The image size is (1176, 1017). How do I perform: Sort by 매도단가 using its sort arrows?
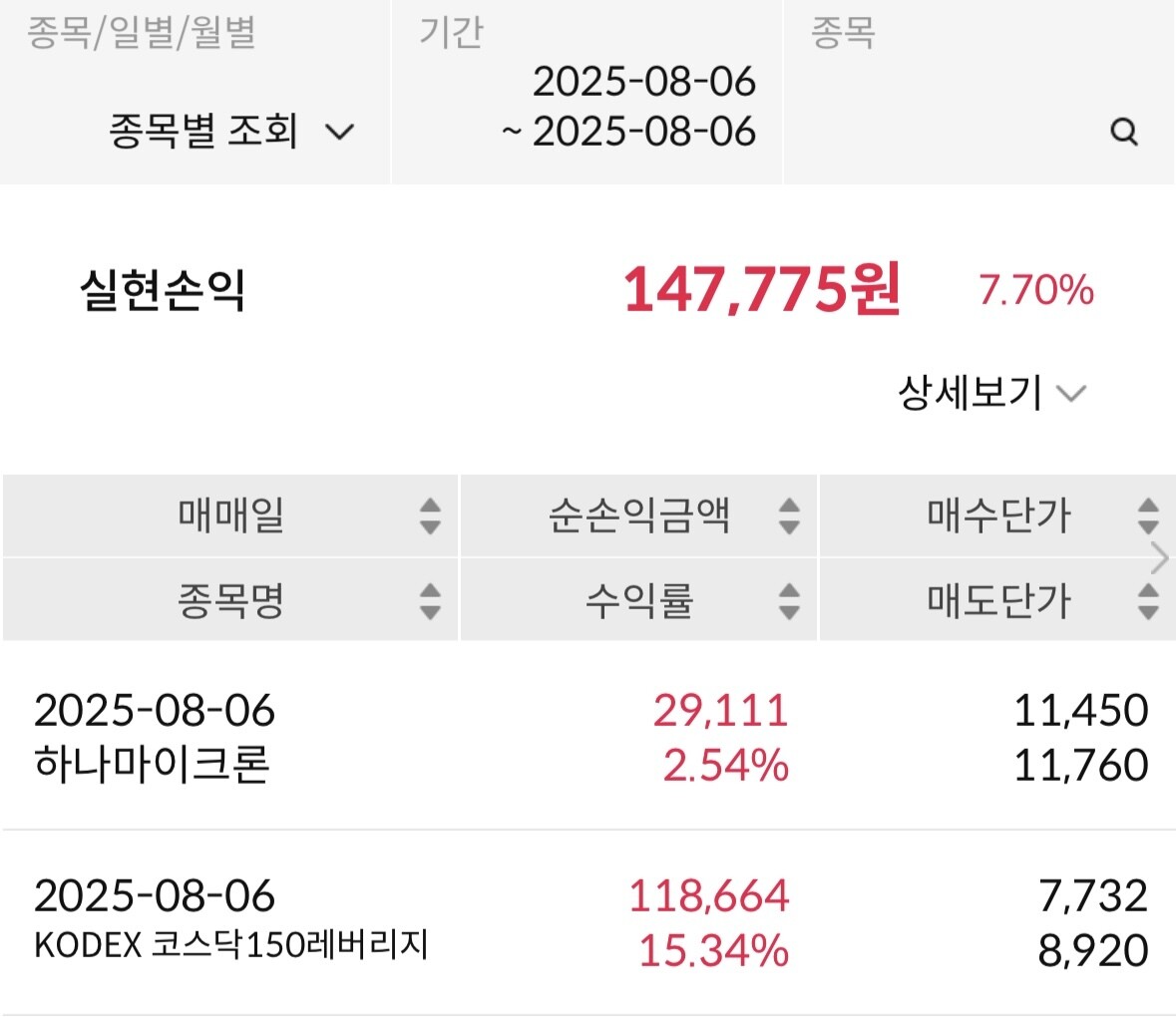pyautogui.click(x=1148, y=600)
